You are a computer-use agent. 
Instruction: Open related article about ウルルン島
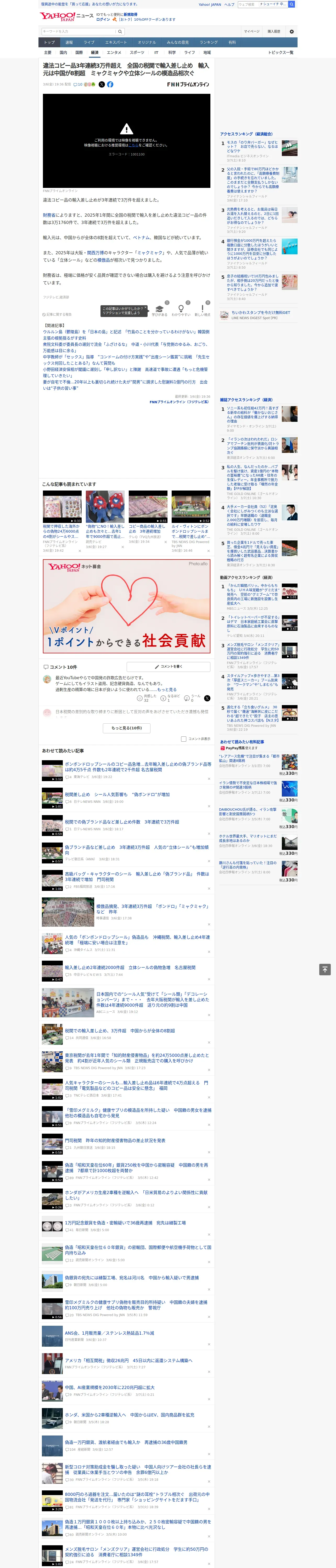pyautogui.click(x=126, y=335)
